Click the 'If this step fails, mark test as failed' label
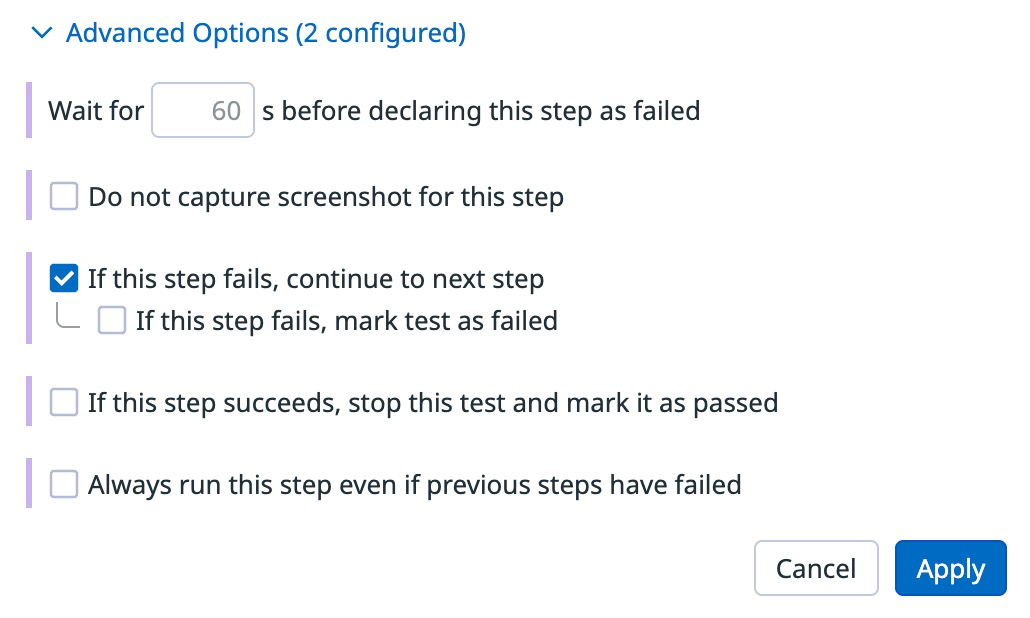Image resolution: width=1030 pixels, height=618 pixels. coord(346,321)
